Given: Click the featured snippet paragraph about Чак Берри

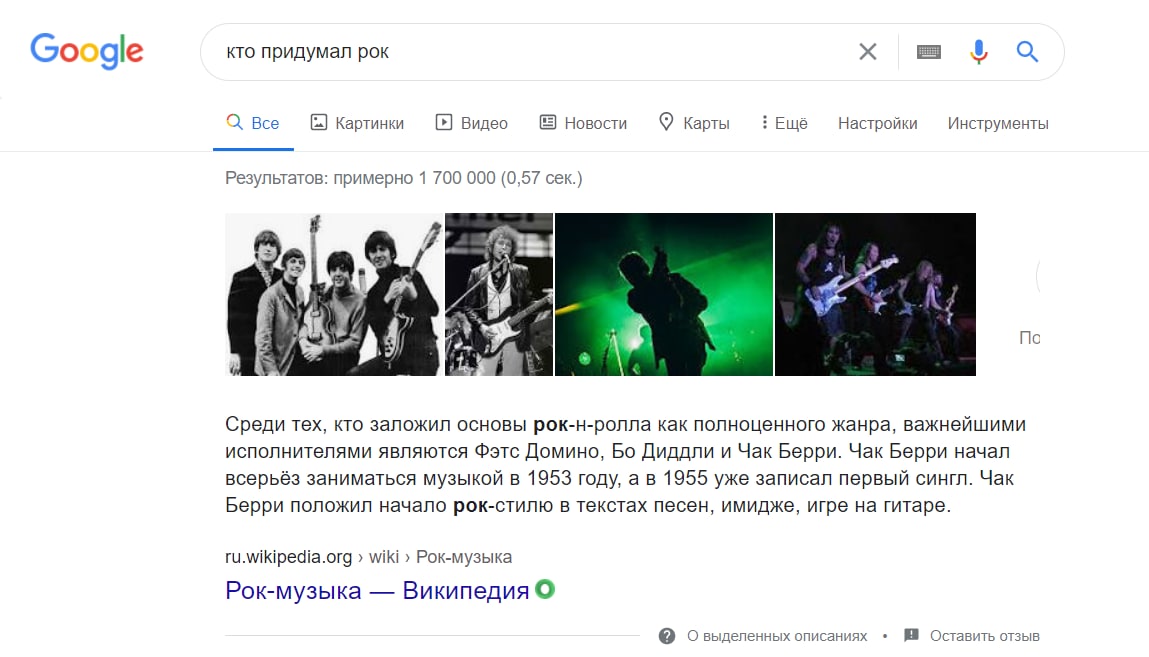Looking at the screenshot, I should point(625,464).
